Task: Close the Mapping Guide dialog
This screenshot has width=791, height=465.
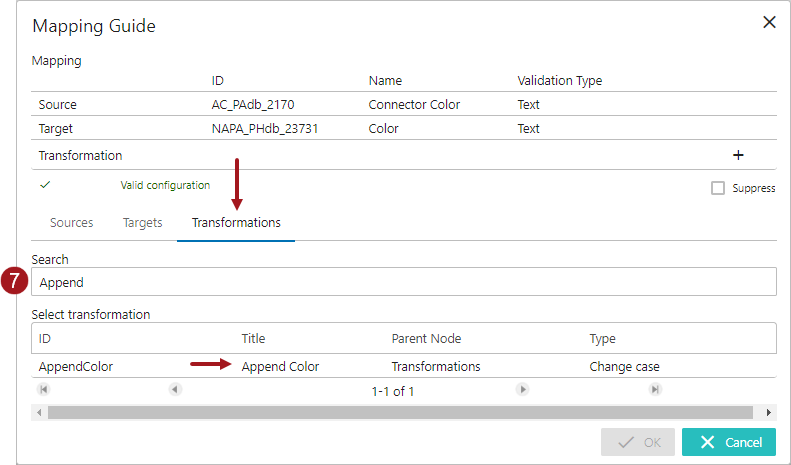Action: pos(769,23)
